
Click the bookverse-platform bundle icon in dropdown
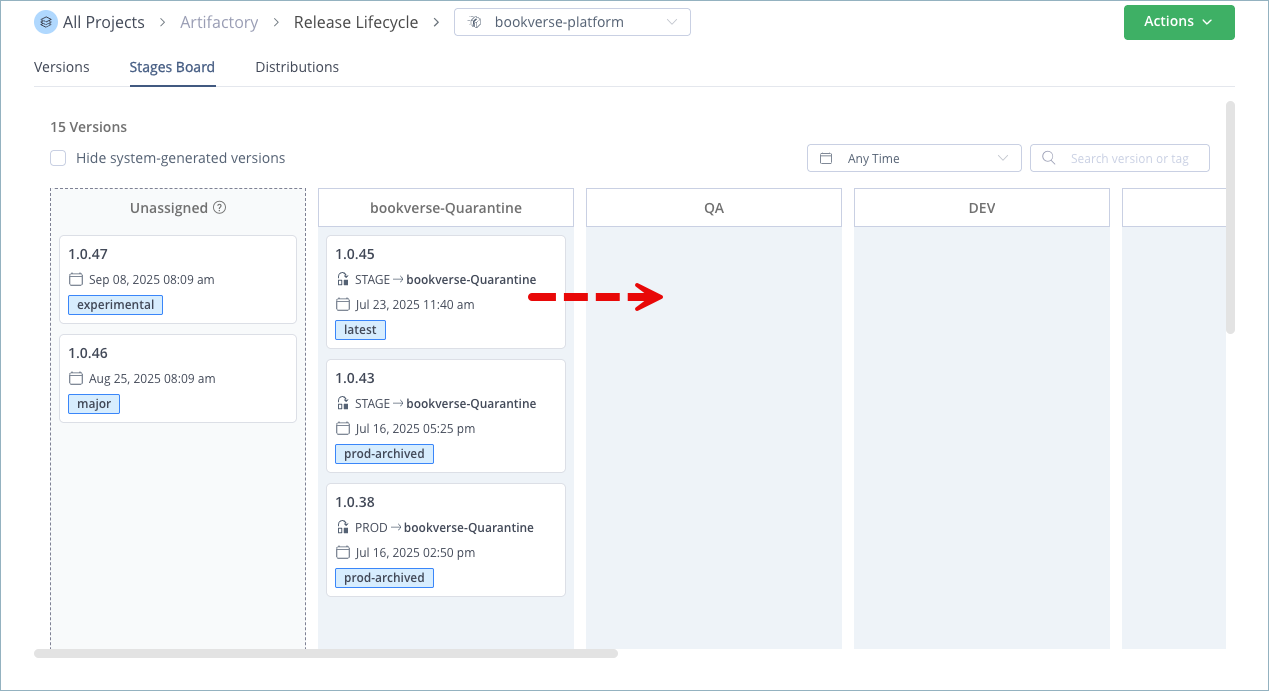pos(475,22)
